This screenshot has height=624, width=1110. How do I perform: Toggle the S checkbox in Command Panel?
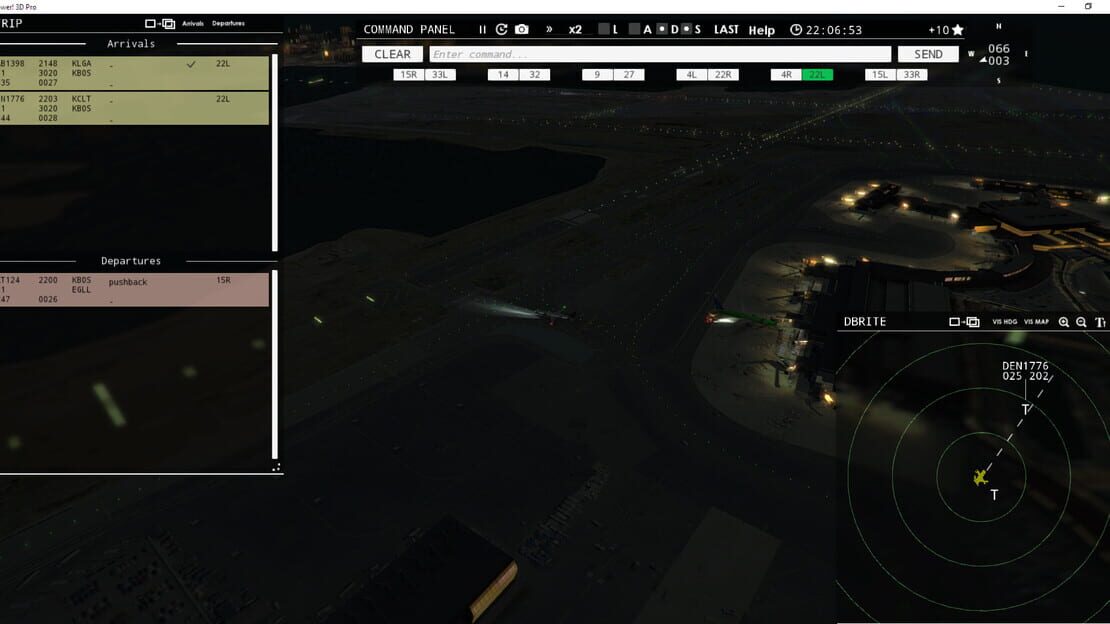(x=686, y=29)
